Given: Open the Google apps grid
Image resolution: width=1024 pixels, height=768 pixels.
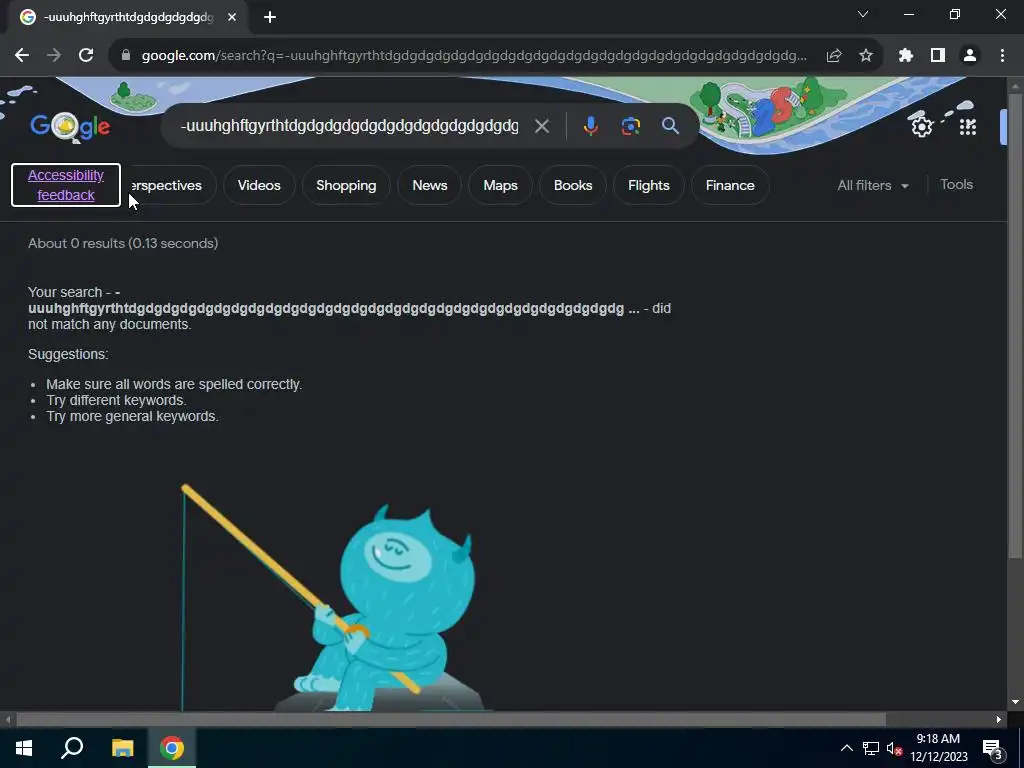Looking at the screenshot, I should point(968,127).
